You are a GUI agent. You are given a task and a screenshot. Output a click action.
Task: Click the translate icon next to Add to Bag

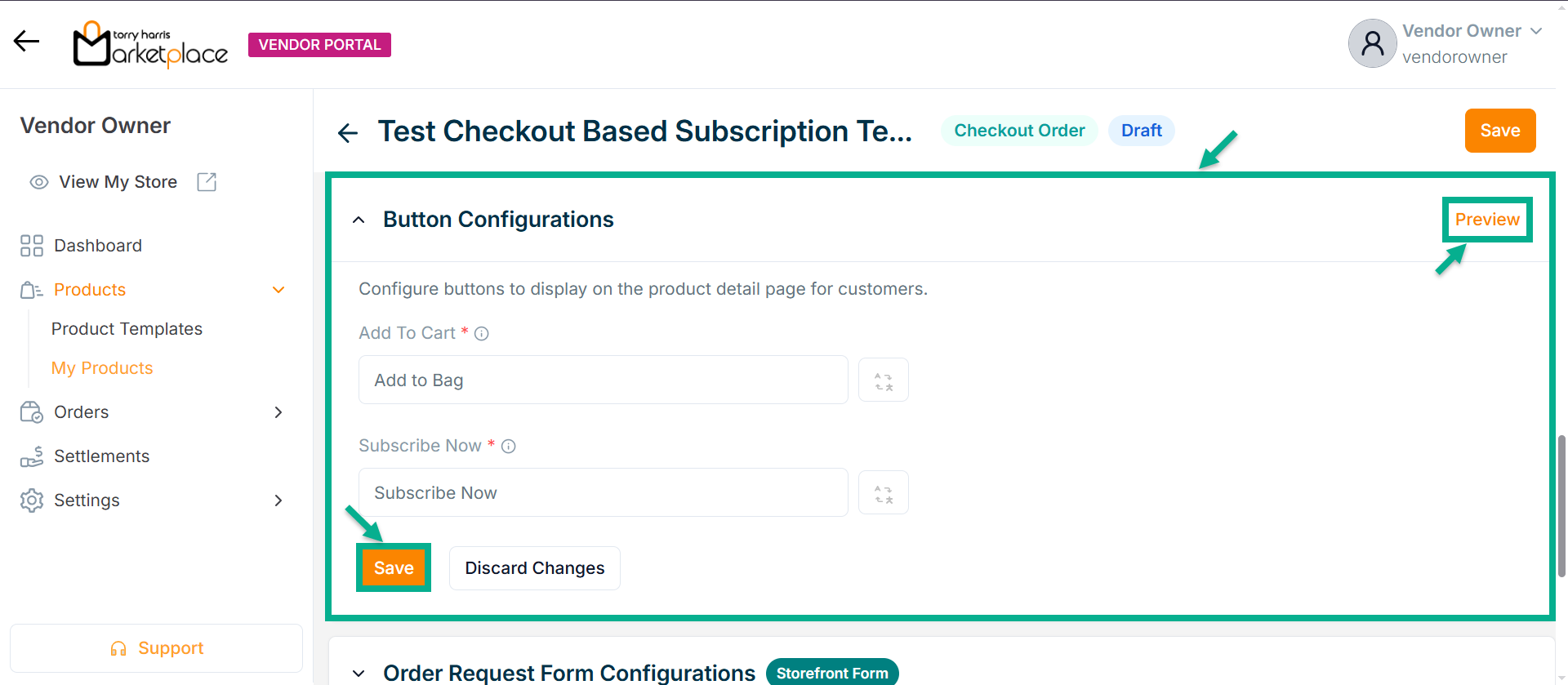coord(884,380)
